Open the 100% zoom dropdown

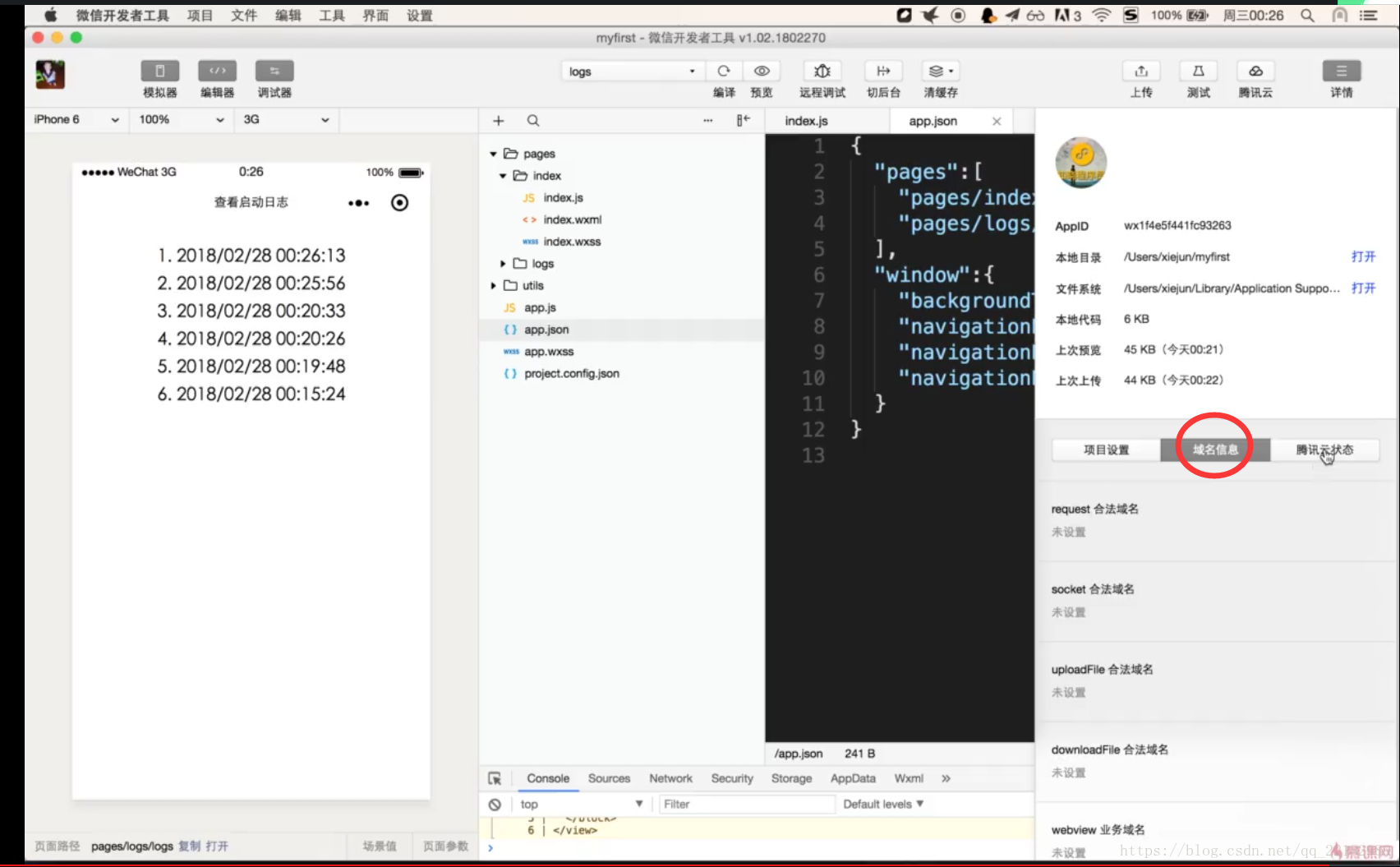pyautogui.click(x=181, y=120)
